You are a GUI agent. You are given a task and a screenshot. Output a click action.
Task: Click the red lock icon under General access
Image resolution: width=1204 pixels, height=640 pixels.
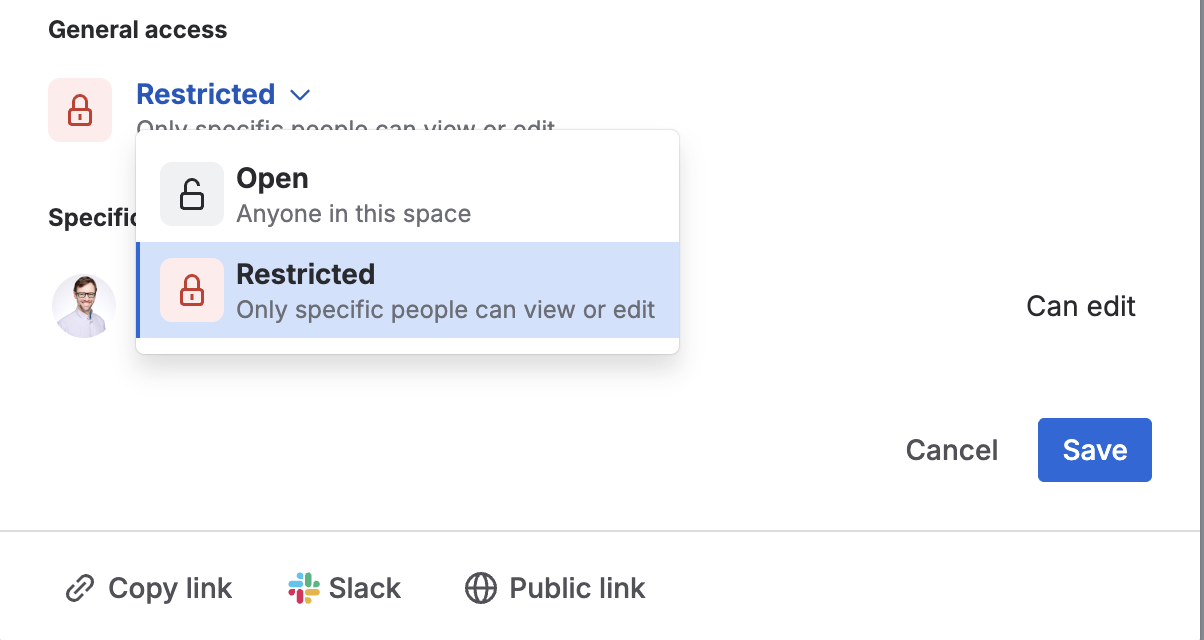click(x=80, y=110)
